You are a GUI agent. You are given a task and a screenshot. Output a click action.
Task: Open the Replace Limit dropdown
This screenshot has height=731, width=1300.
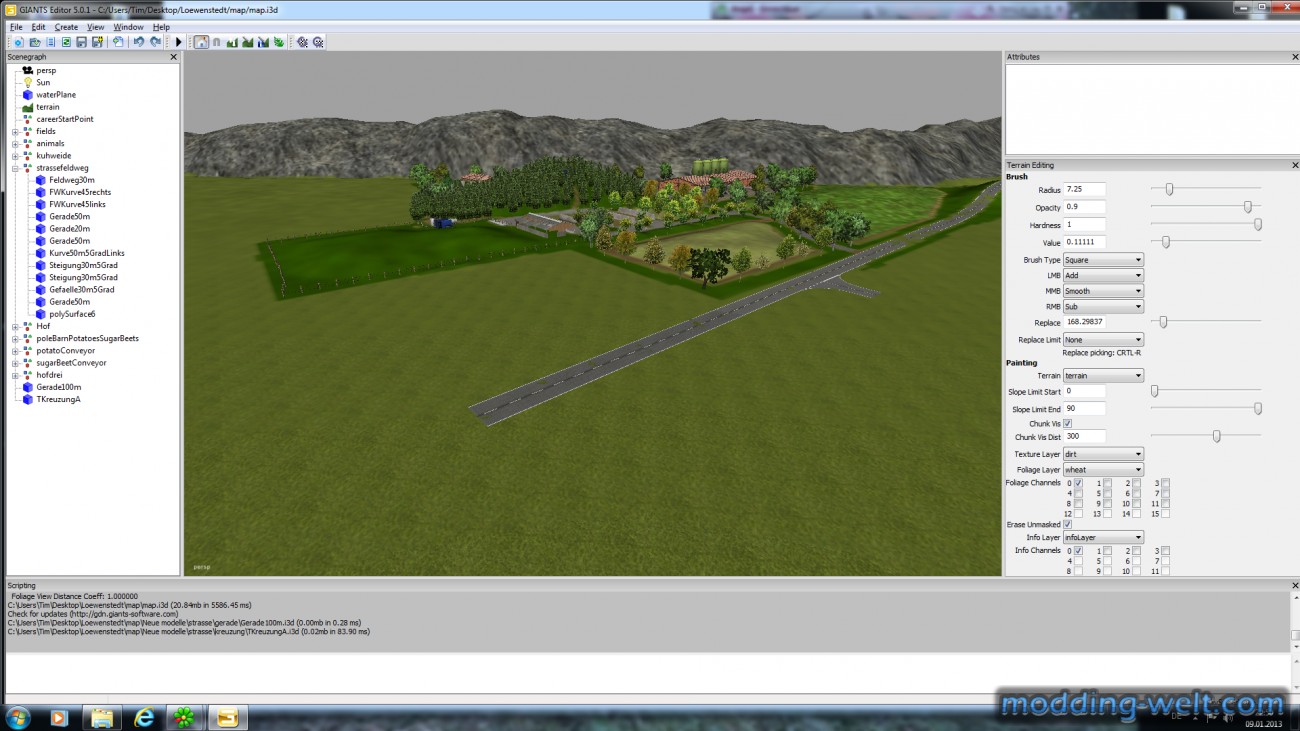(x=1103, y=340)
